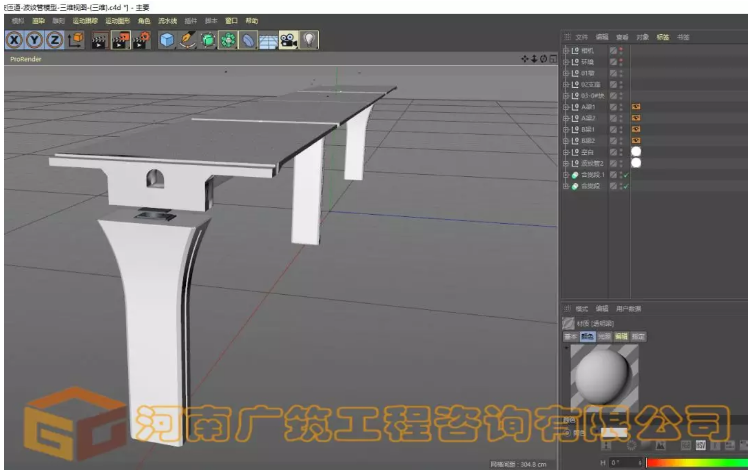752x473 pixels.
Task: Open render settings clapperboard with gear
Action: click(141, 40)
